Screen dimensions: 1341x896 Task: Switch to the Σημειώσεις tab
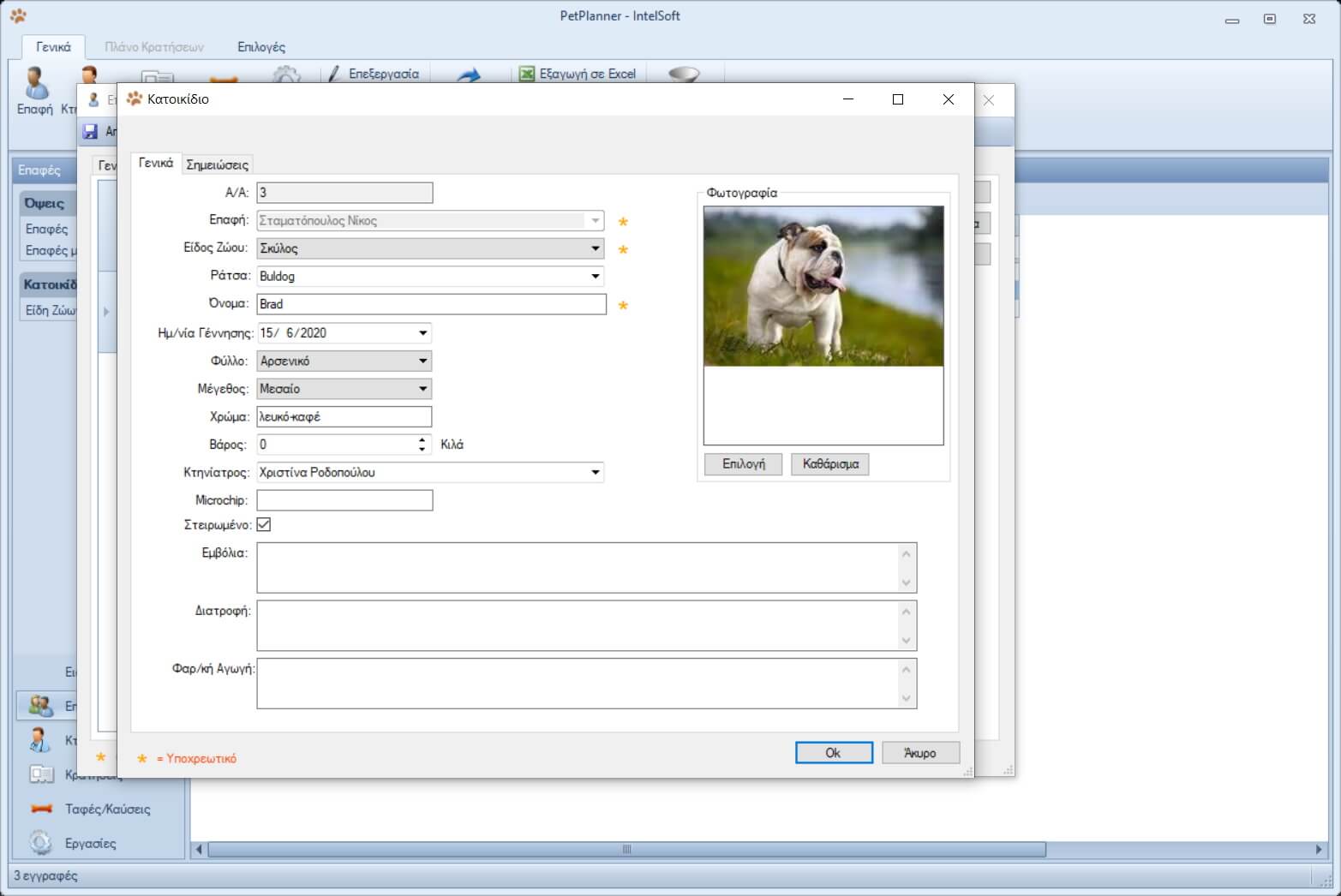point(217,164)
